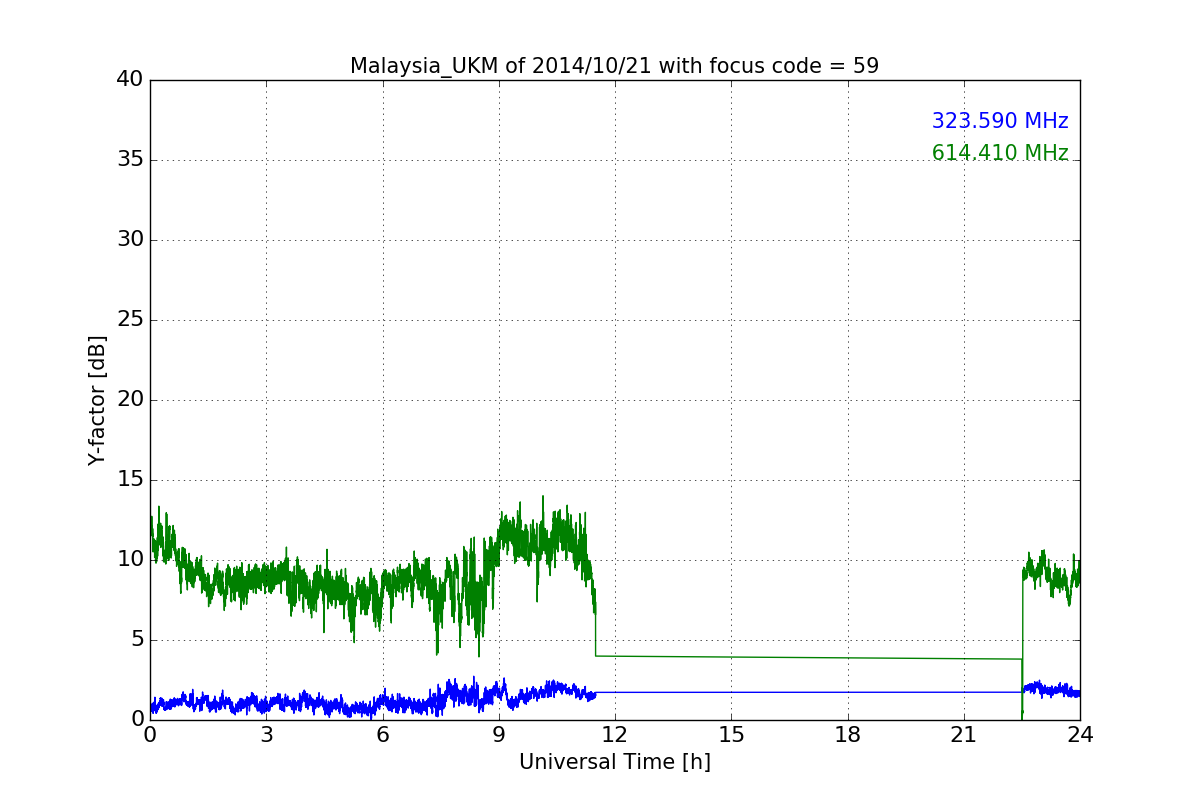The image size is (1200, 800).
Task: Click the y-axis tick label '35'
Action: (130, 160)
